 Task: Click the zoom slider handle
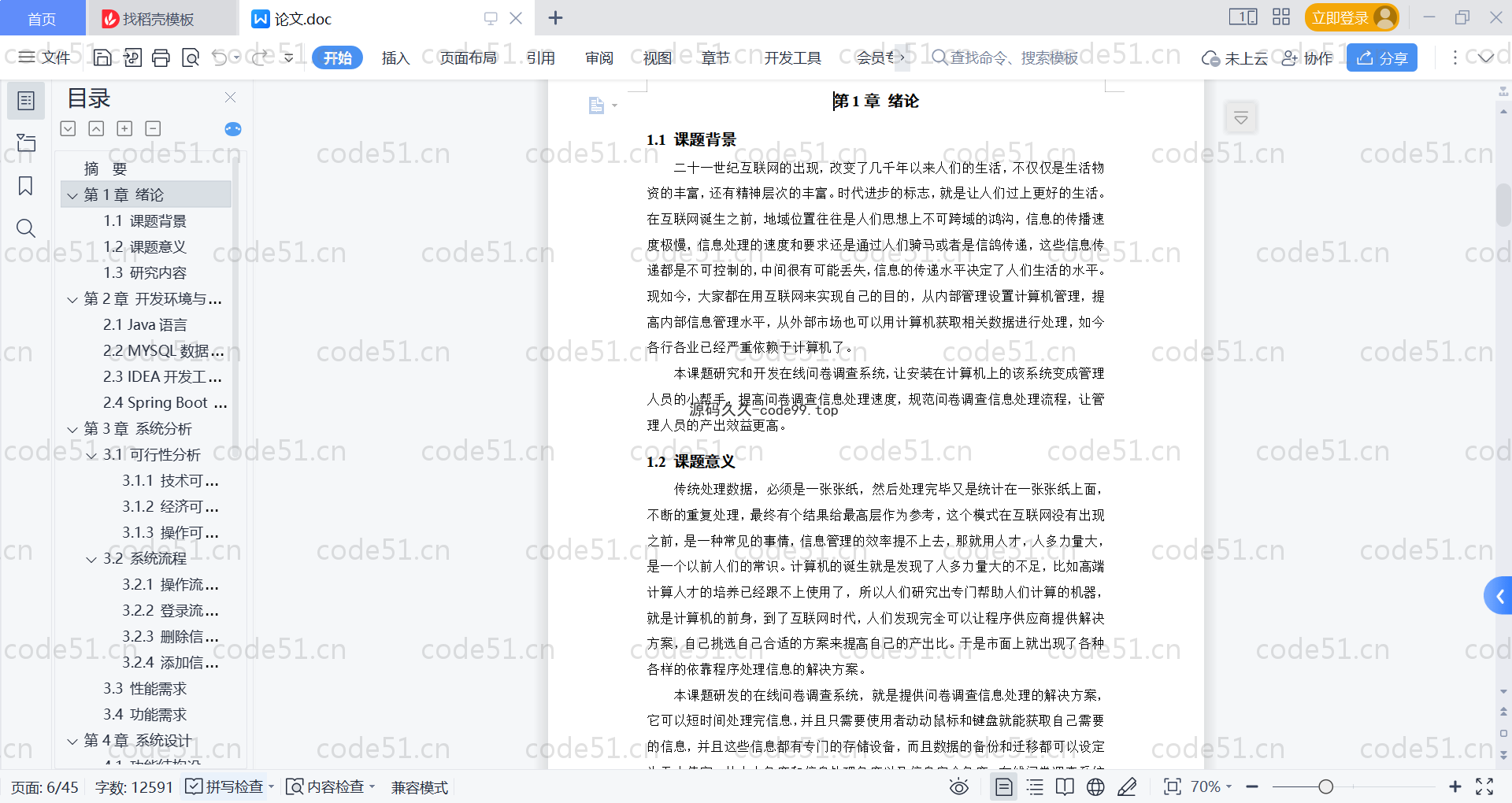(x=1326, y=786)
